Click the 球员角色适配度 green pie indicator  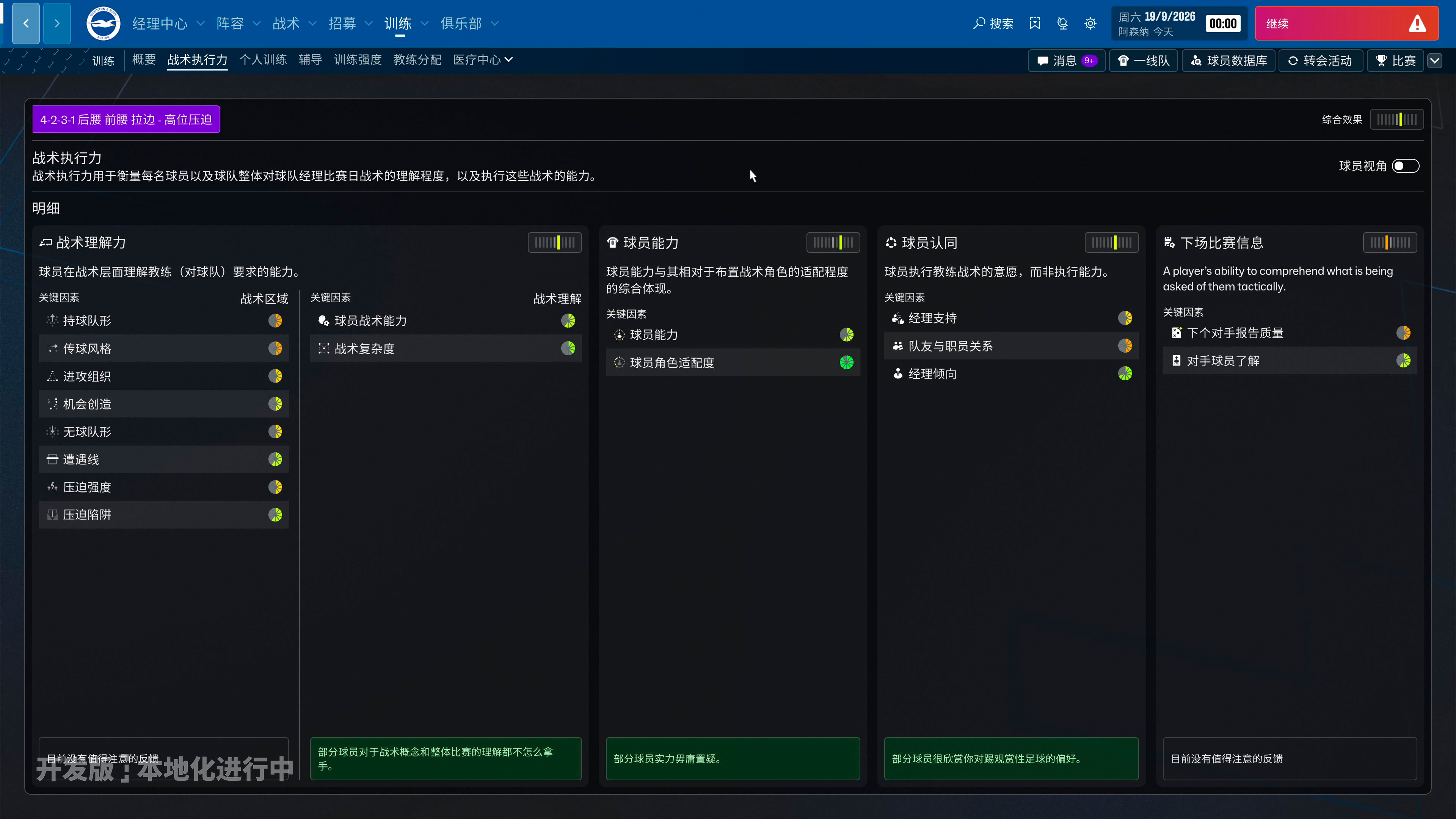tap(846, 362)
